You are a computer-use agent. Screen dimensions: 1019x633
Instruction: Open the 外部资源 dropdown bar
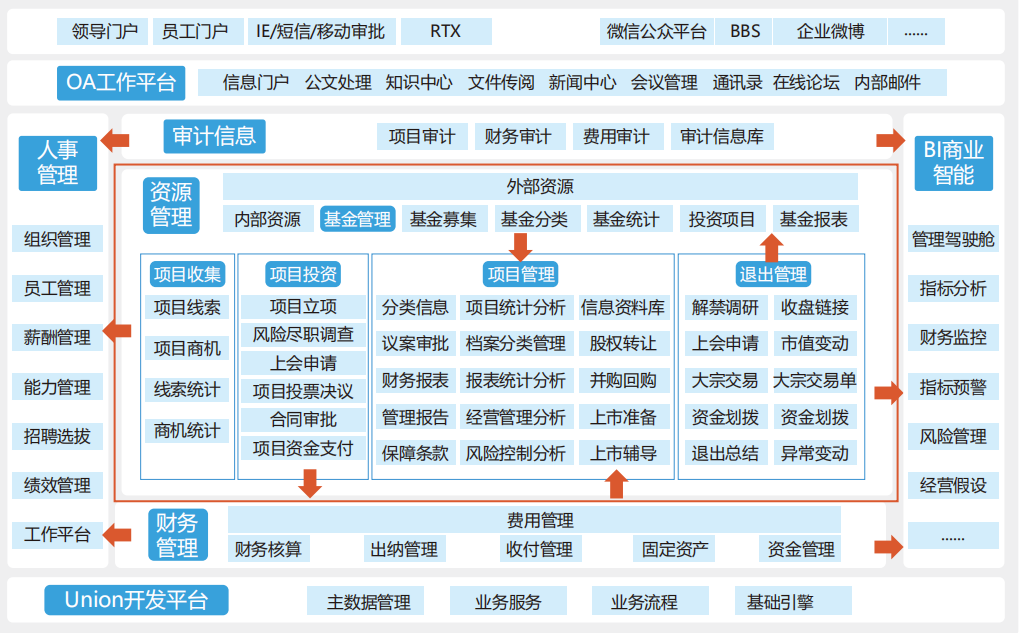click(540, 186)
